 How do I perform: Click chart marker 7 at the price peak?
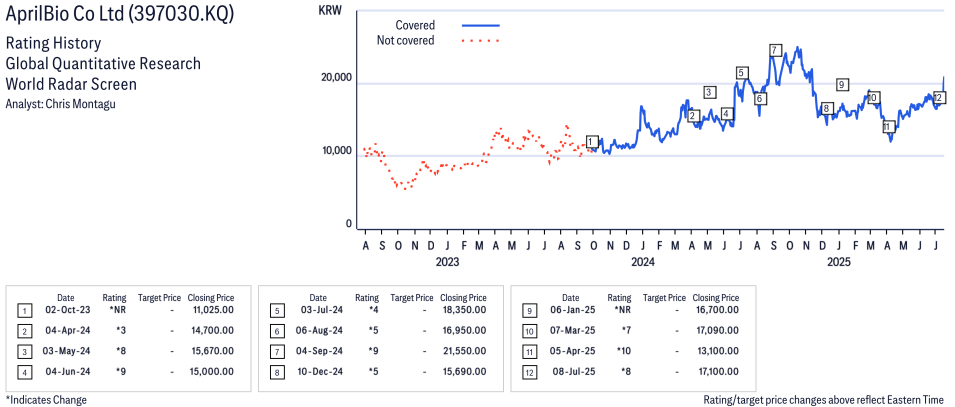coord(775,50)
